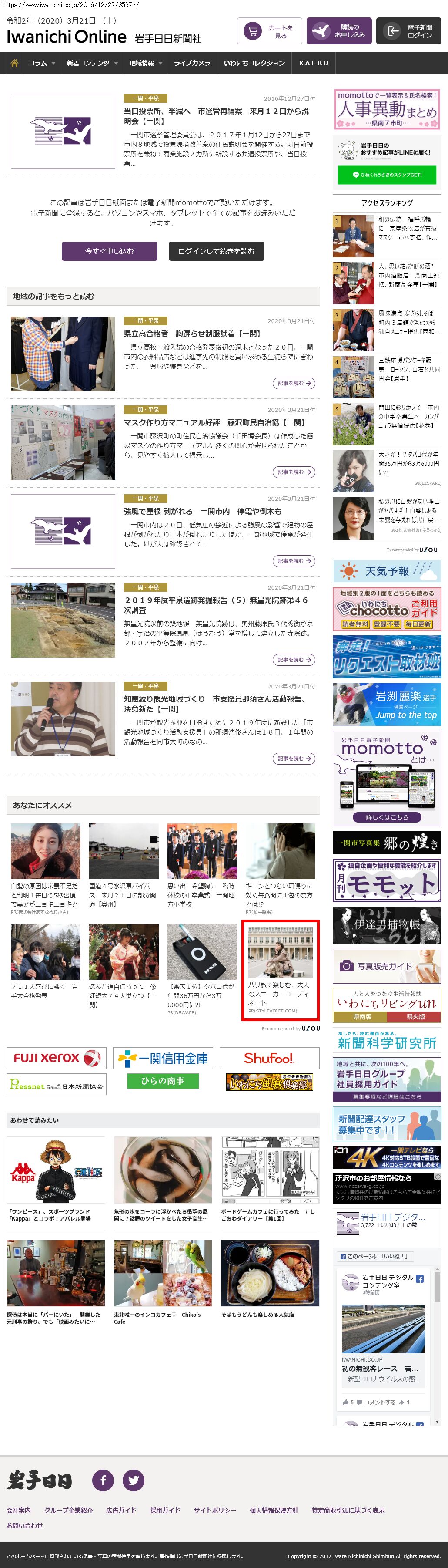Click the 一関・平泉 tag on 県立高合格者 article
This screenshot has width=448, height=1568.
[x=146, y=321]
